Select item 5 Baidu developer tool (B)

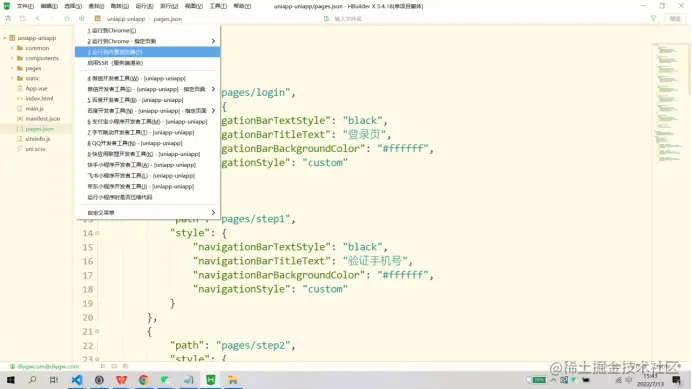(147, 100)
